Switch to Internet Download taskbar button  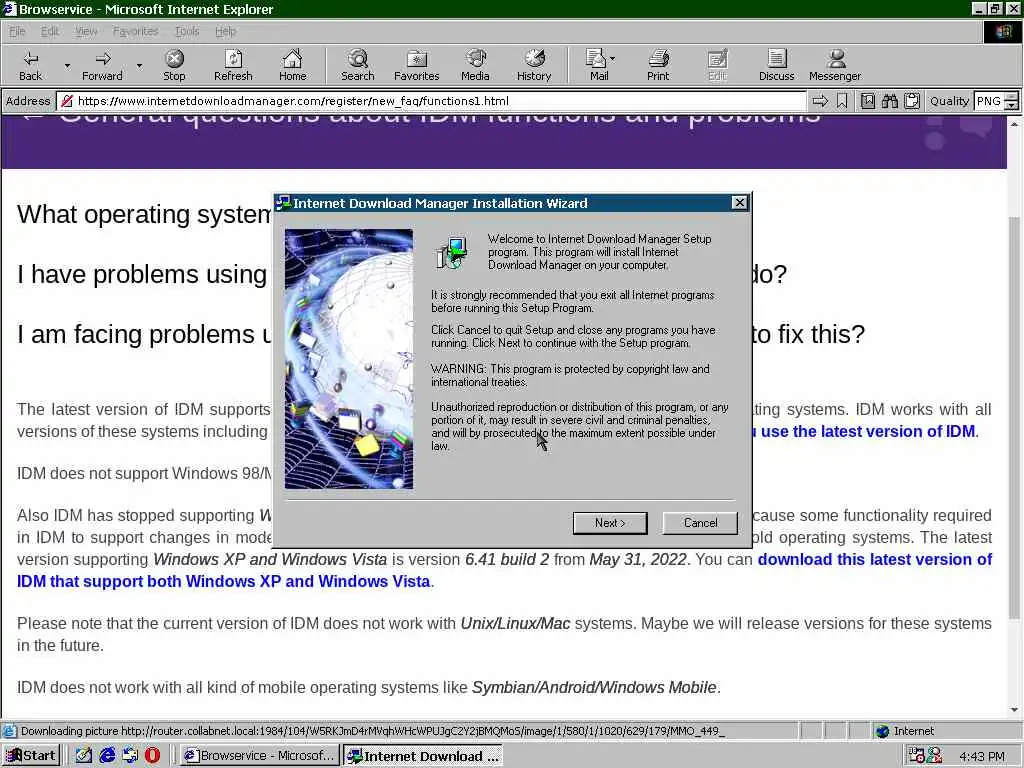pyautogui.click(x=423, y=756)
